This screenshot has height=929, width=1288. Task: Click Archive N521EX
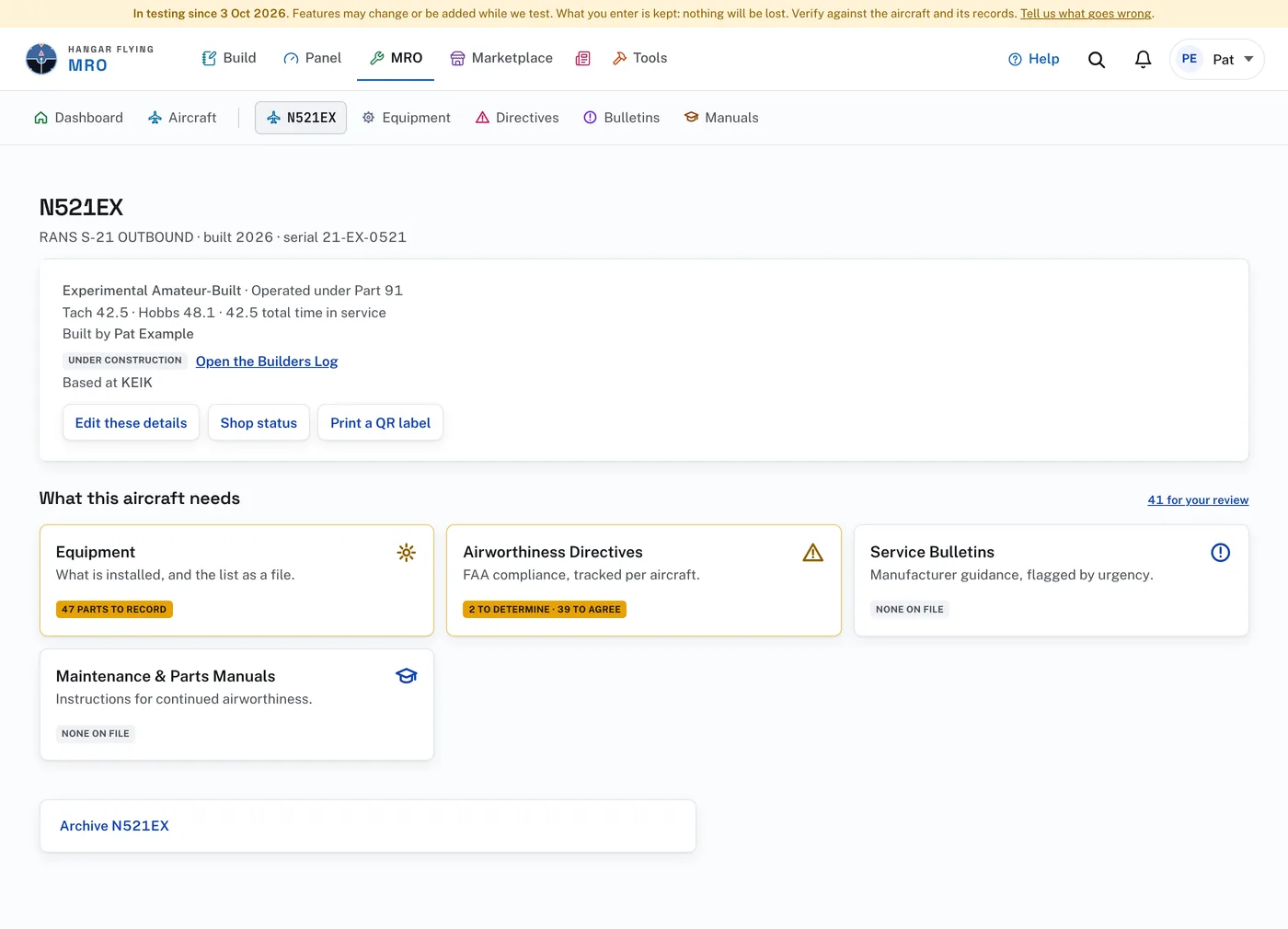114,826
